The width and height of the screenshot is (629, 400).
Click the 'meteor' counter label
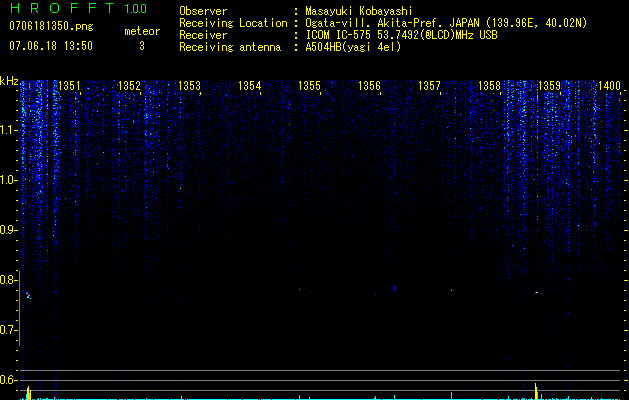[x=142, y=31]
